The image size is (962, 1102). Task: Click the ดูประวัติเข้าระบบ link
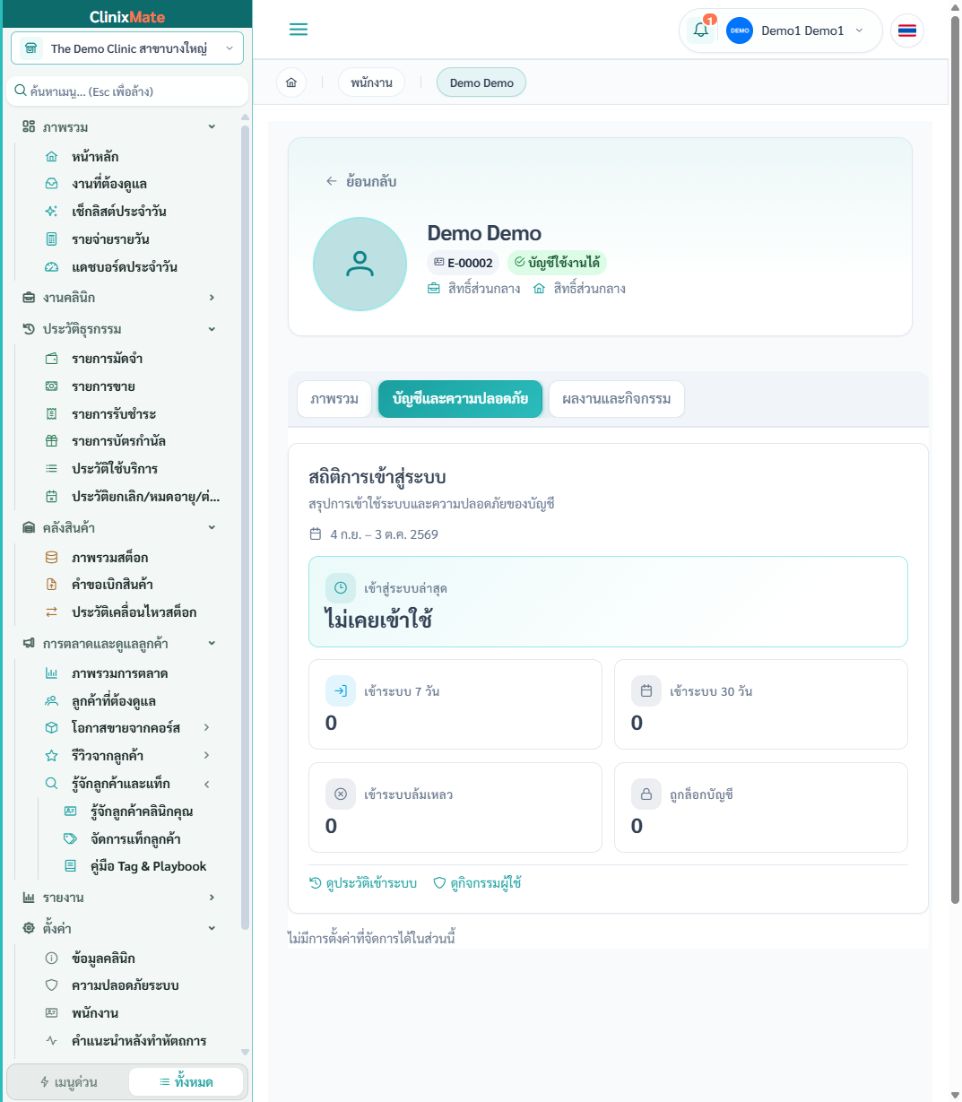tap(363, 883)
